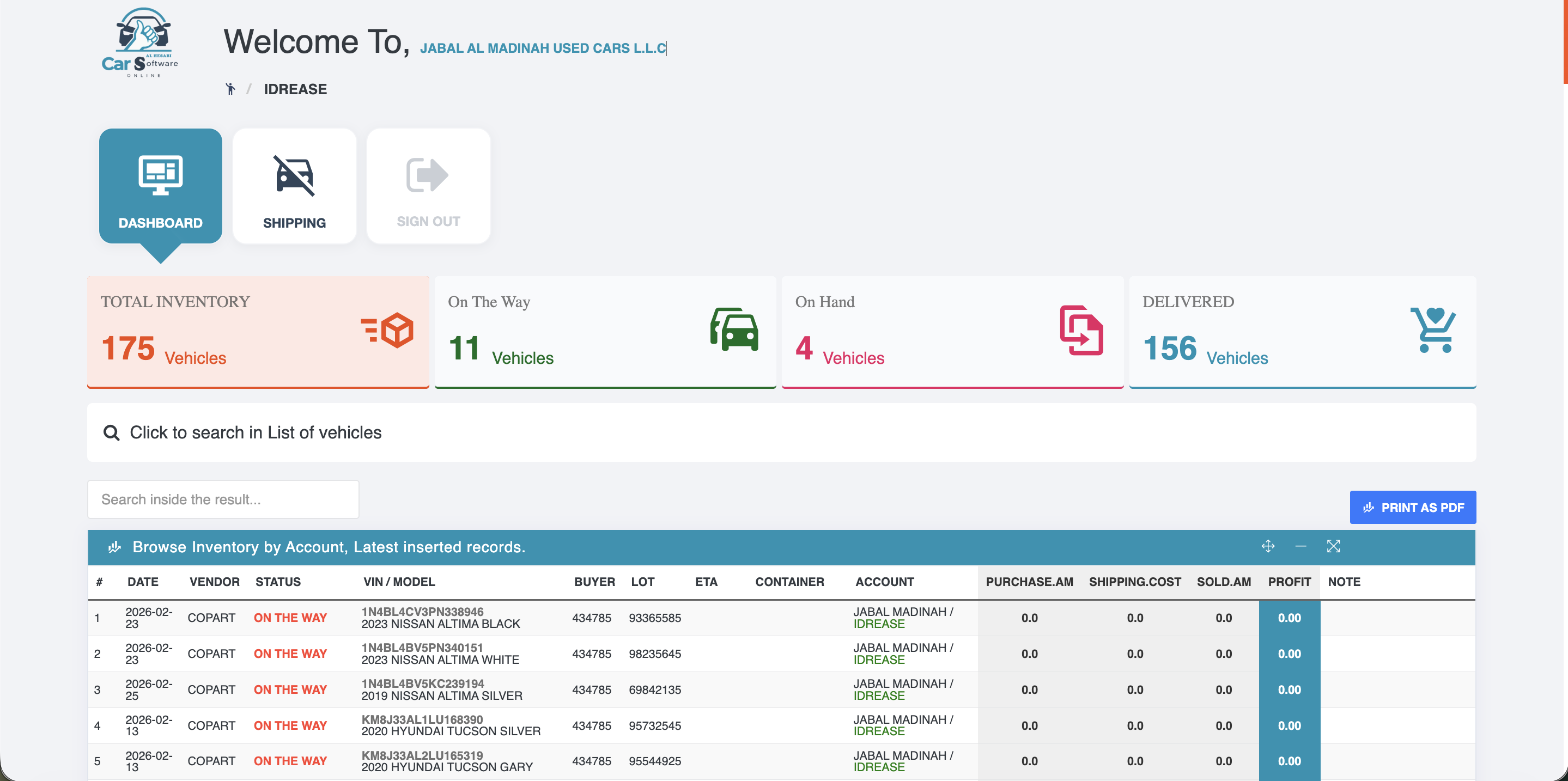
Task: Click the CONTAINER column header
Action: click(789, 582)
